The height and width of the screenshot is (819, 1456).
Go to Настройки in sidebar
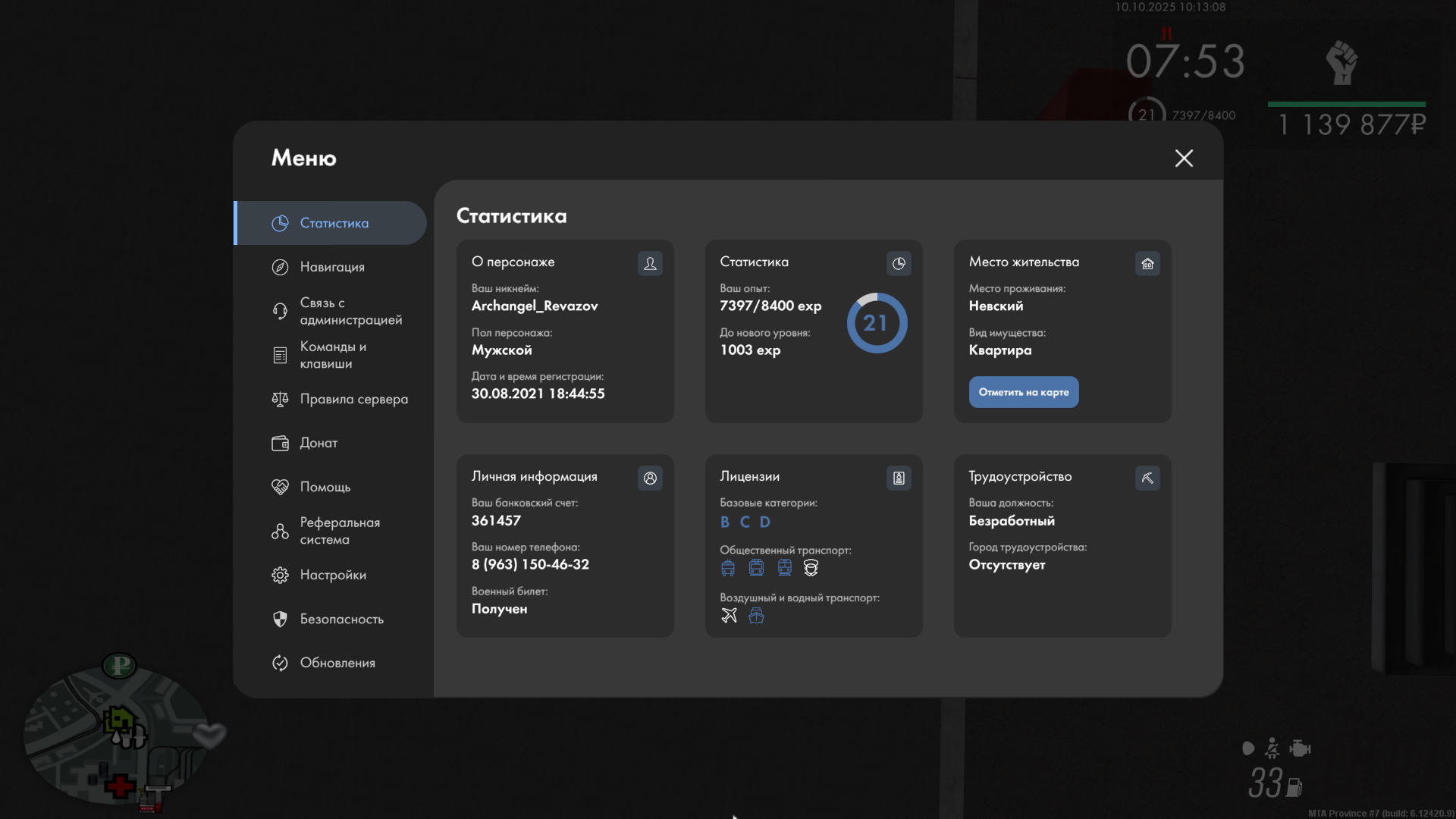coord(333,575)
